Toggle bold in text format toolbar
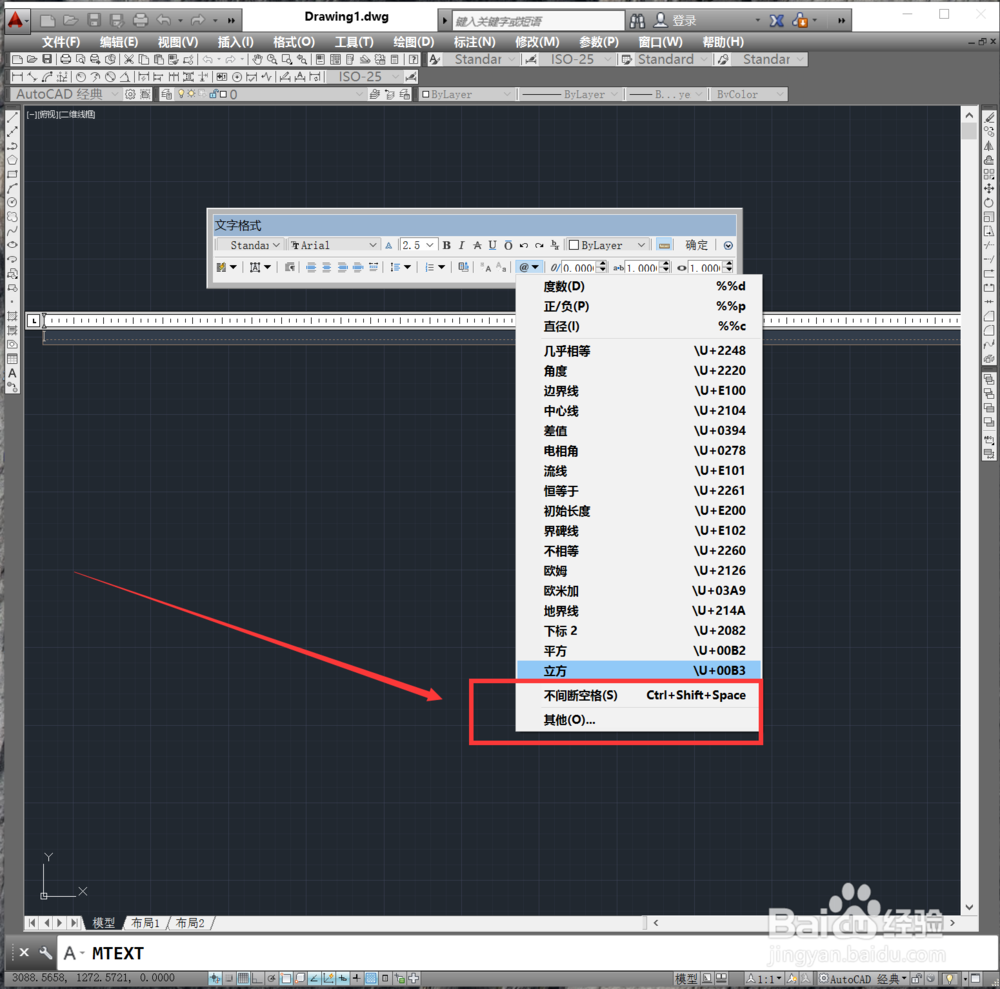Image resolution: width=1000 pixels, height=989 pixels. 446,245
